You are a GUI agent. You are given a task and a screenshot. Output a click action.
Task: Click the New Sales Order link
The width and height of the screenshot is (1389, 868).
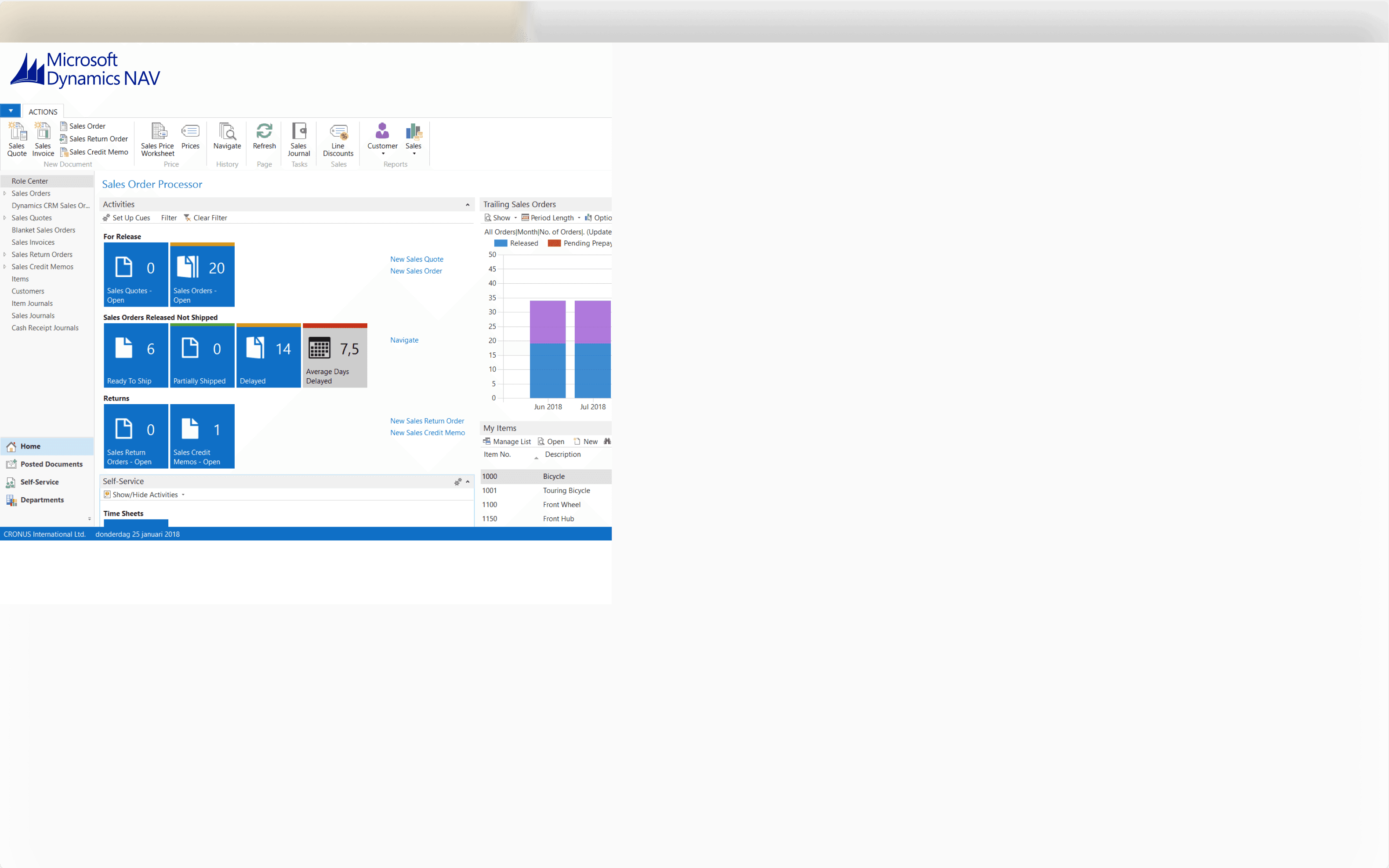(416, 271)
